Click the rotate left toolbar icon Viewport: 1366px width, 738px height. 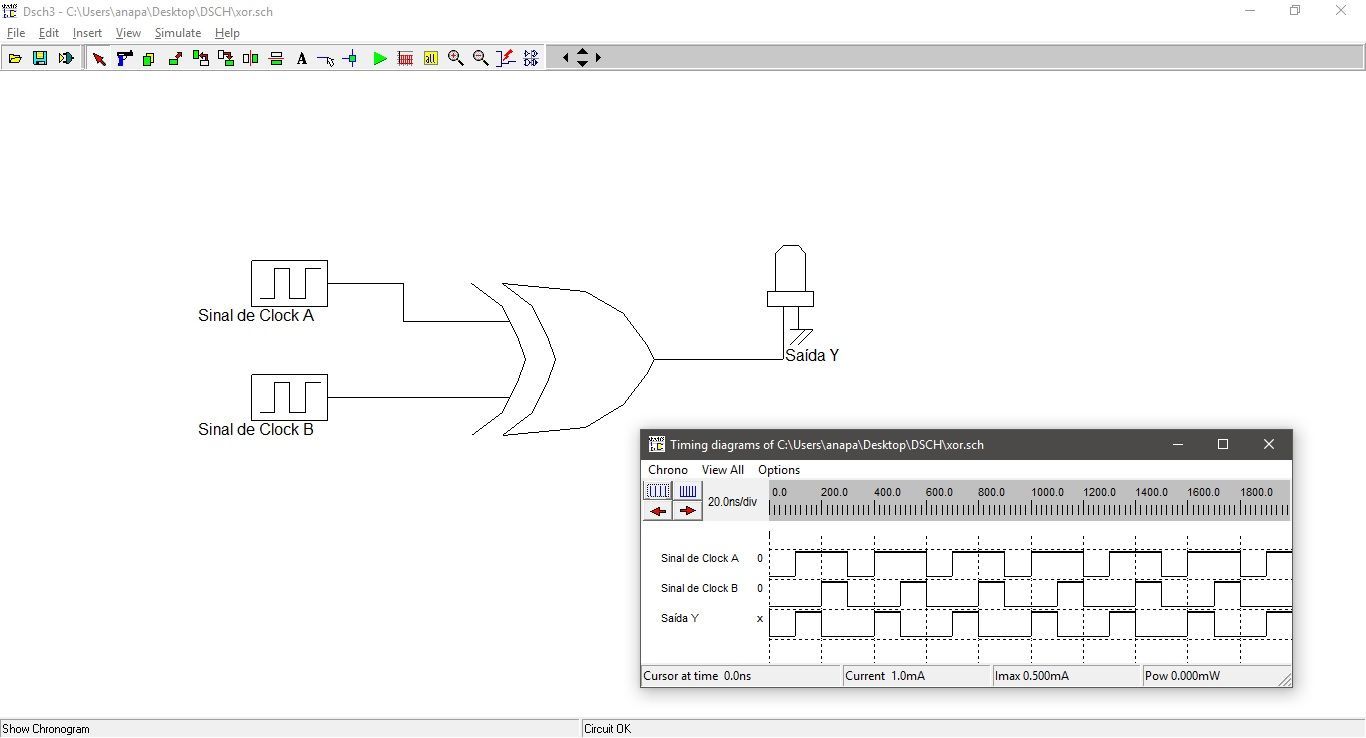[200, 58]
